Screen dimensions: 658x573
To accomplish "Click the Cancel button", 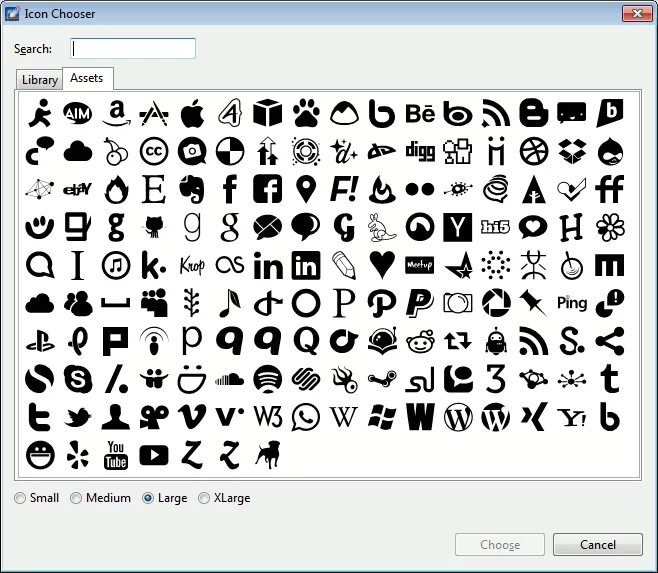I will [598, 545].
